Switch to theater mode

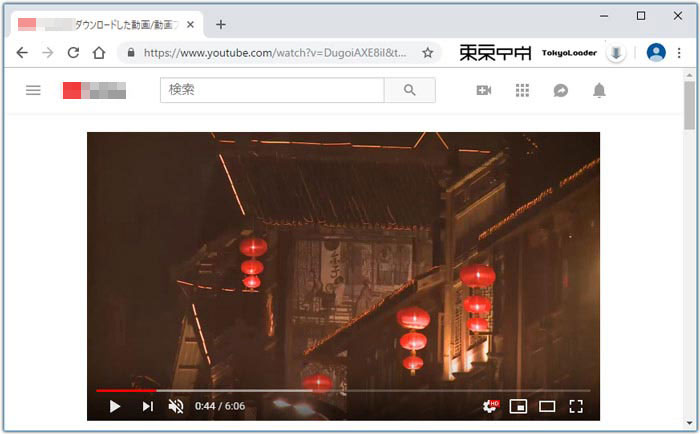click(x=547, y=406)
